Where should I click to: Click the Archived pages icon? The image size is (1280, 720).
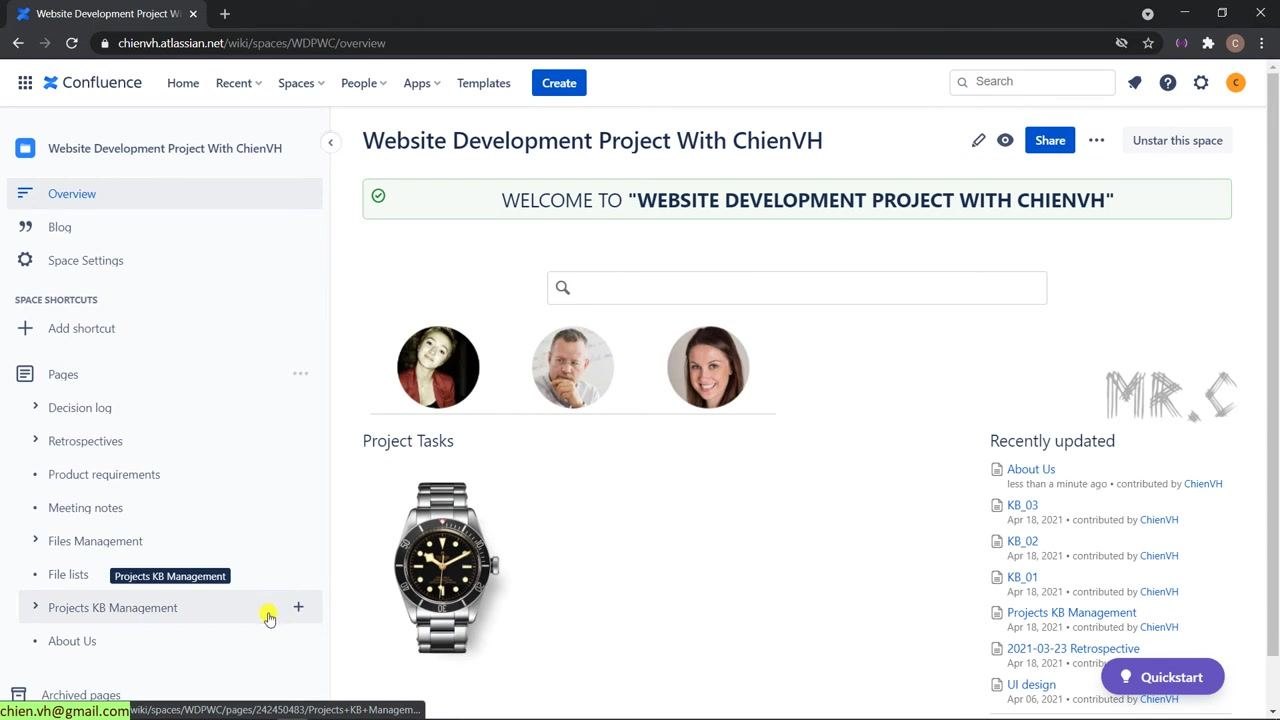point(18,695)
